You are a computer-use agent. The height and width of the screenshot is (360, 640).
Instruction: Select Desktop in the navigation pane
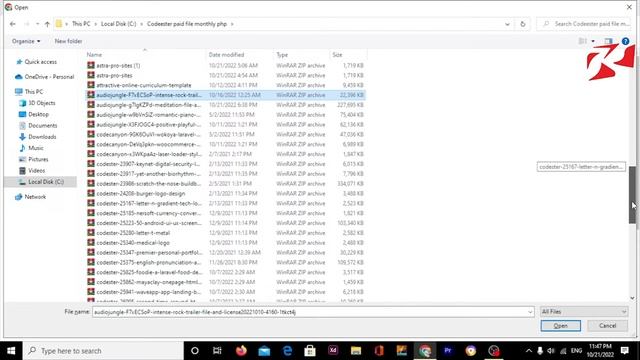(x=38, y=114)
